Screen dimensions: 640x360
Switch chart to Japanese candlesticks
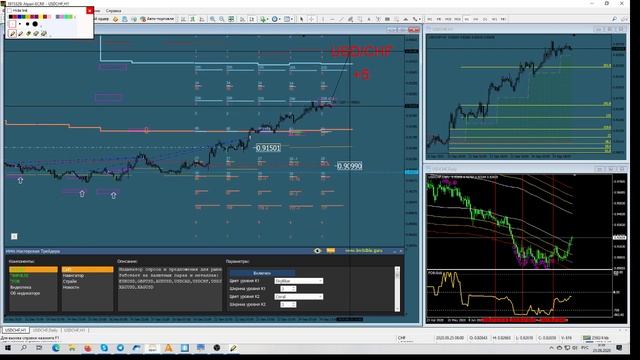click(x=193, y=19)
